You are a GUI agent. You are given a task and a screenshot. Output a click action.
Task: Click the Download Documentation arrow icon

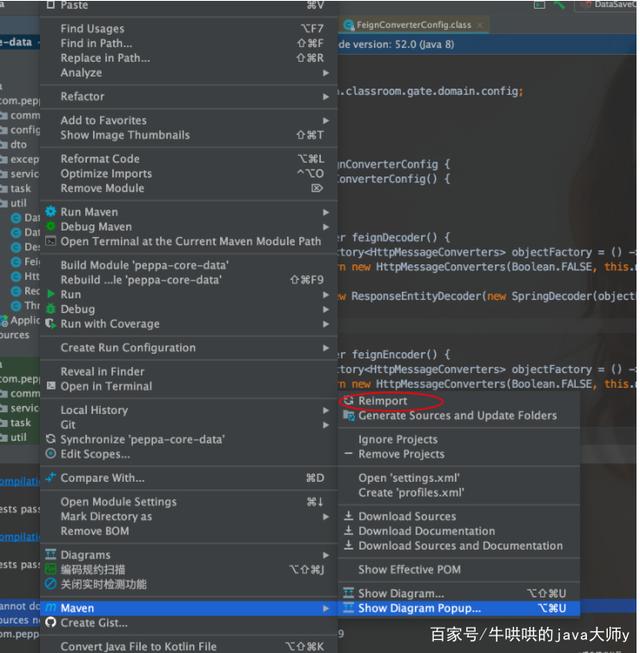pos(349,531)
